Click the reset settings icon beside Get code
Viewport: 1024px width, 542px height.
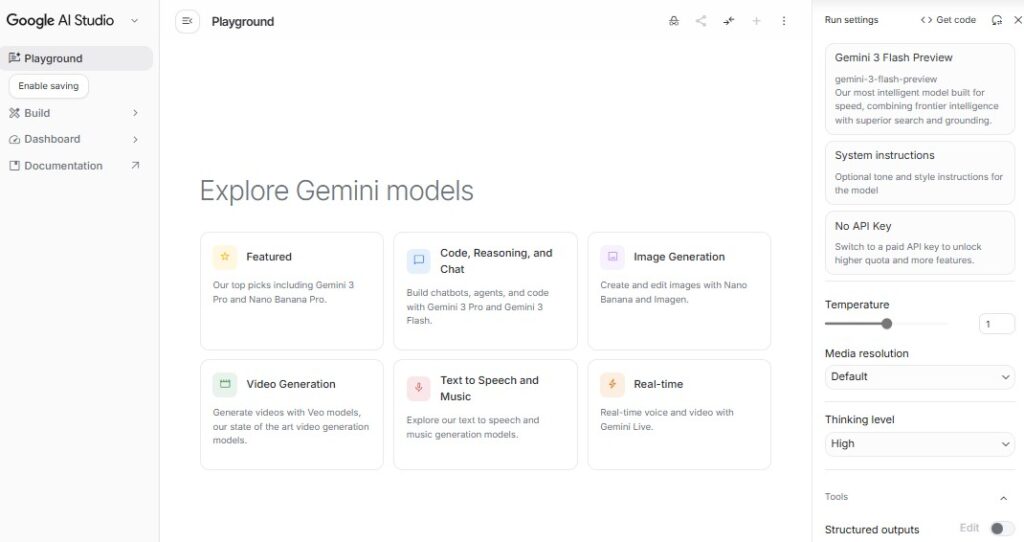(x=996, y=20)
